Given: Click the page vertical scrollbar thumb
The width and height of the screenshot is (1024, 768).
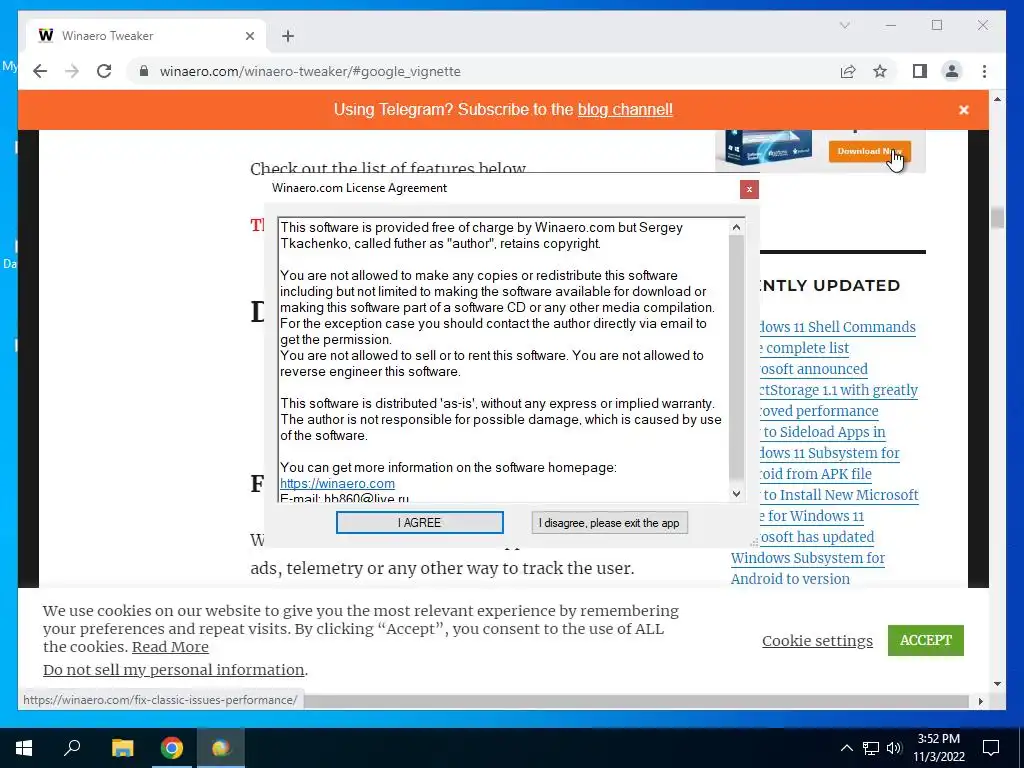Looking at the screenshot, I should (997, 217).
